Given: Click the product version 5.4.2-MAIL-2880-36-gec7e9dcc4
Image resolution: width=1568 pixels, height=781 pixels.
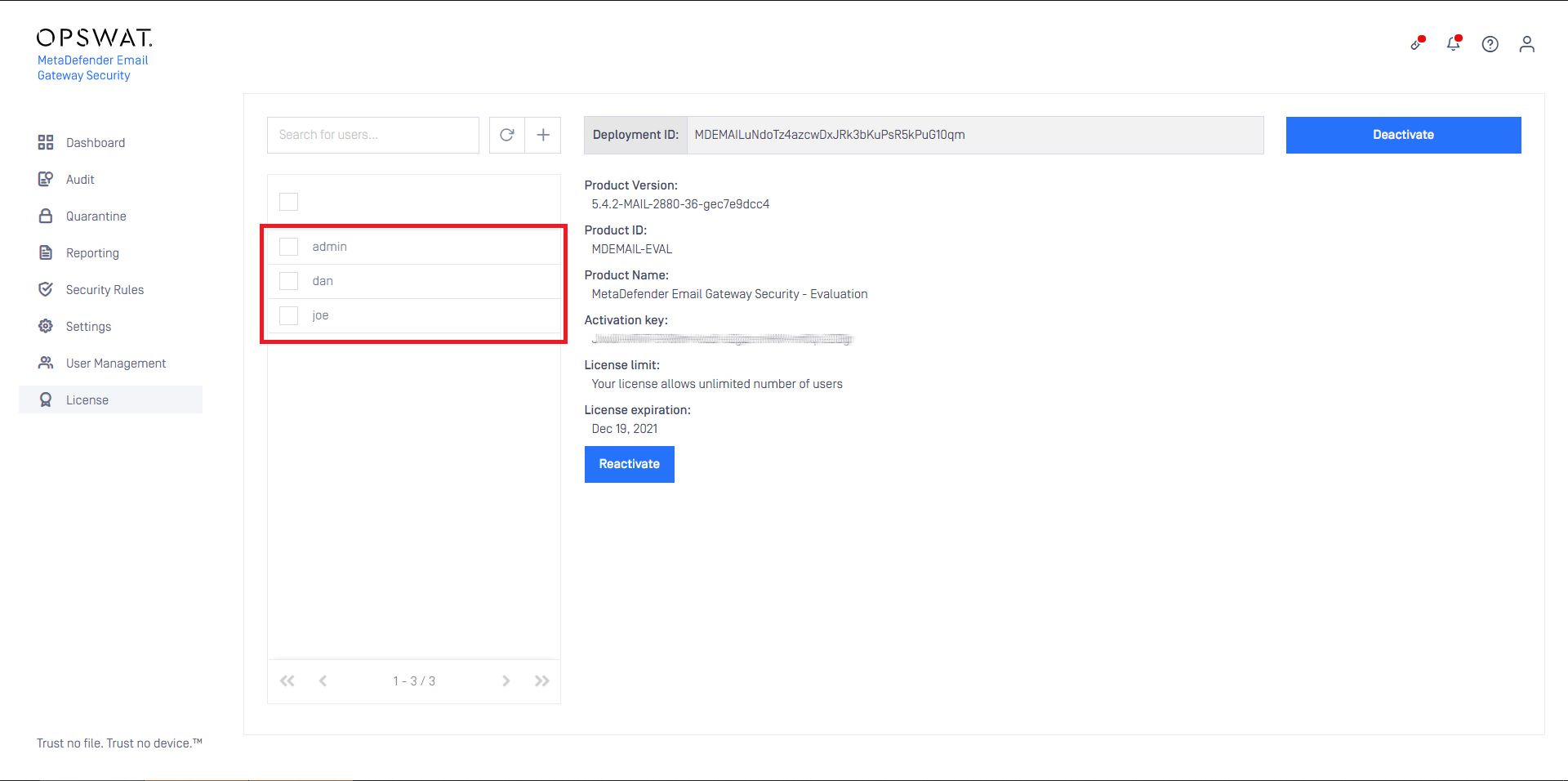Looking at the screenshot, I should 680,204.
